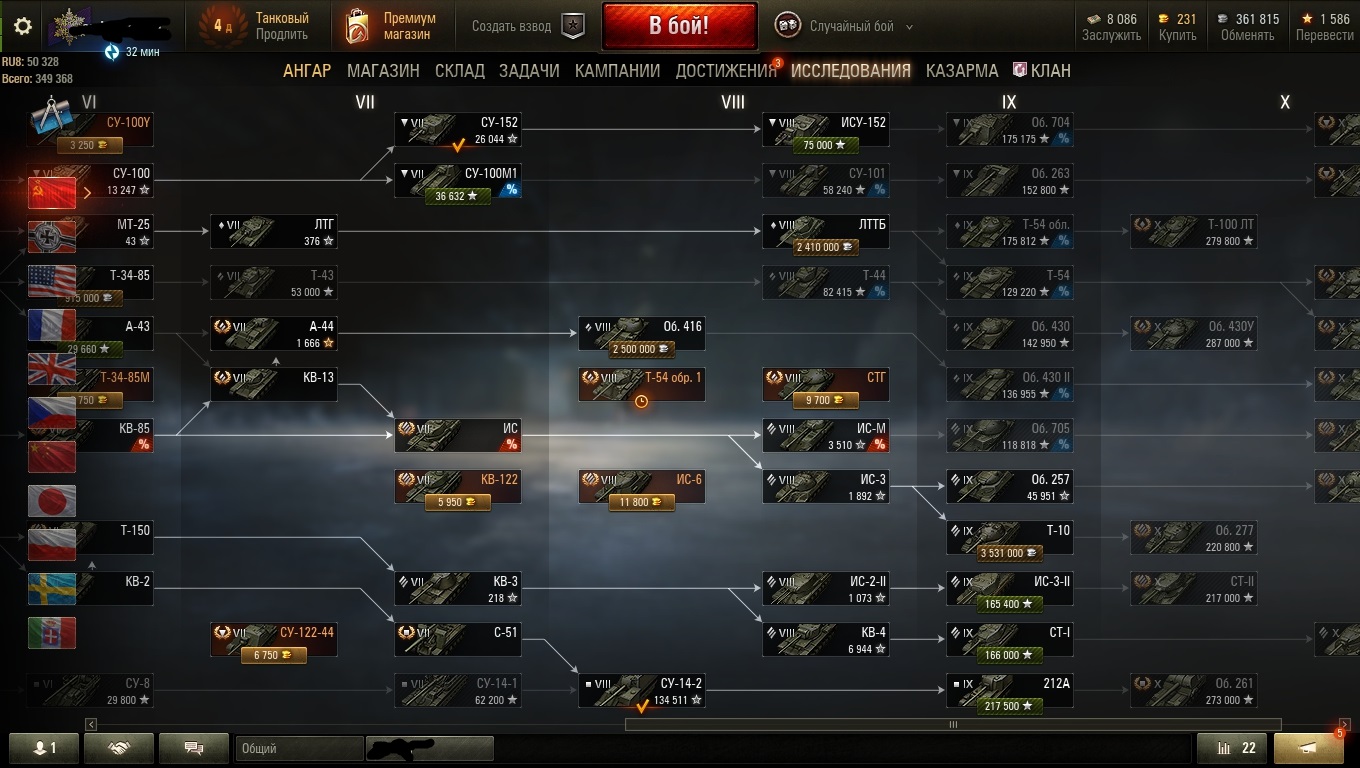The height and width of the screenshot is (768, 1360).
Task: Click the red В бой! button
Action: click(679, 26)
